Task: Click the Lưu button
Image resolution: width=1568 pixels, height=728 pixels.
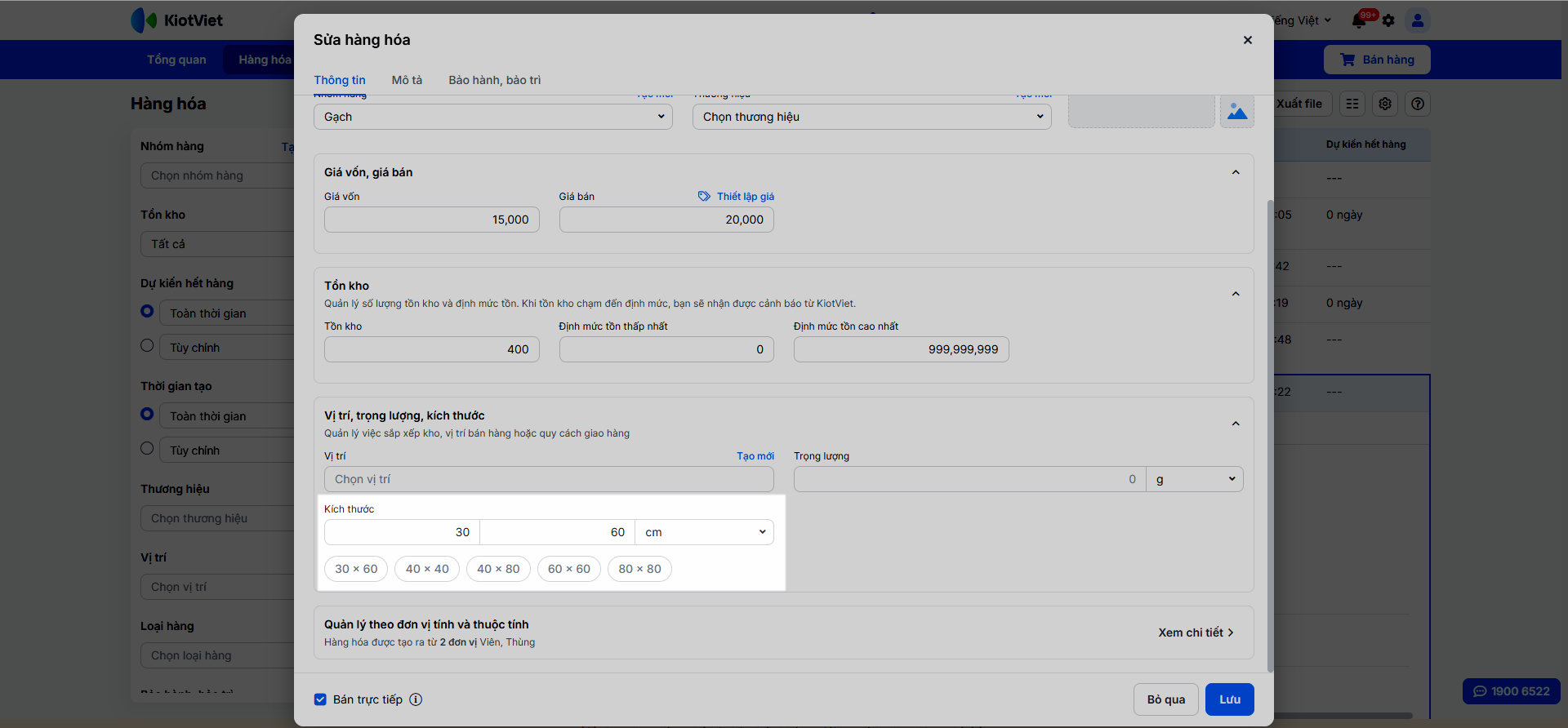Action: tap(1229, 699)
